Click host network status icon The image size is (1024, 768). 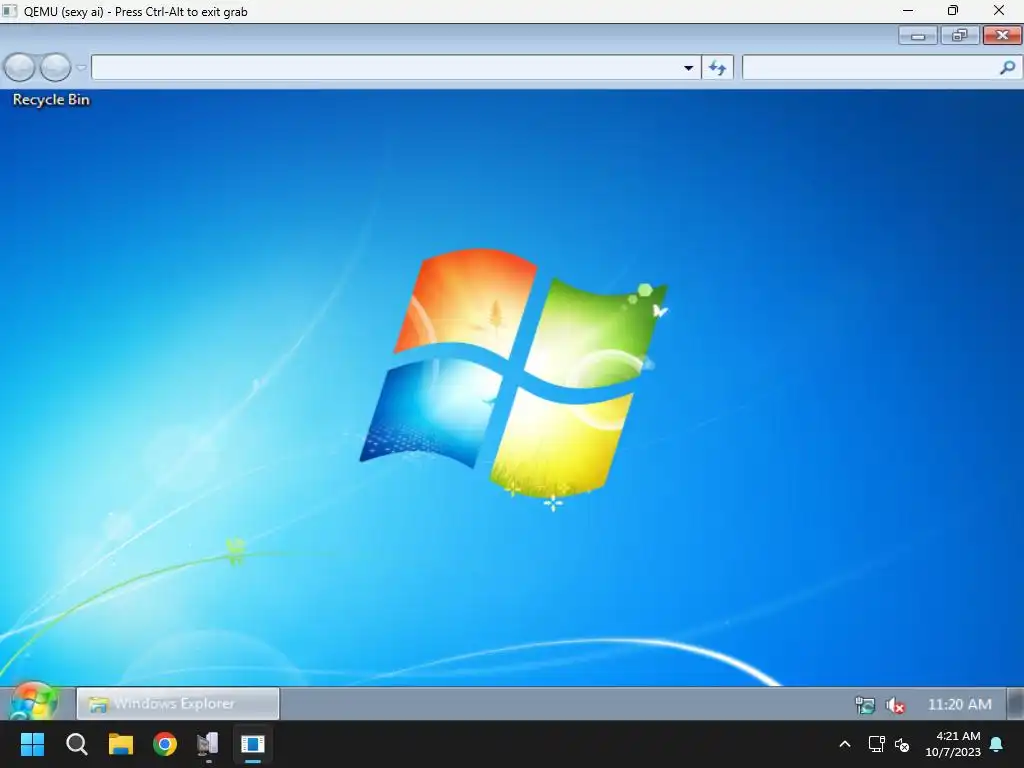tap(876, 744)
